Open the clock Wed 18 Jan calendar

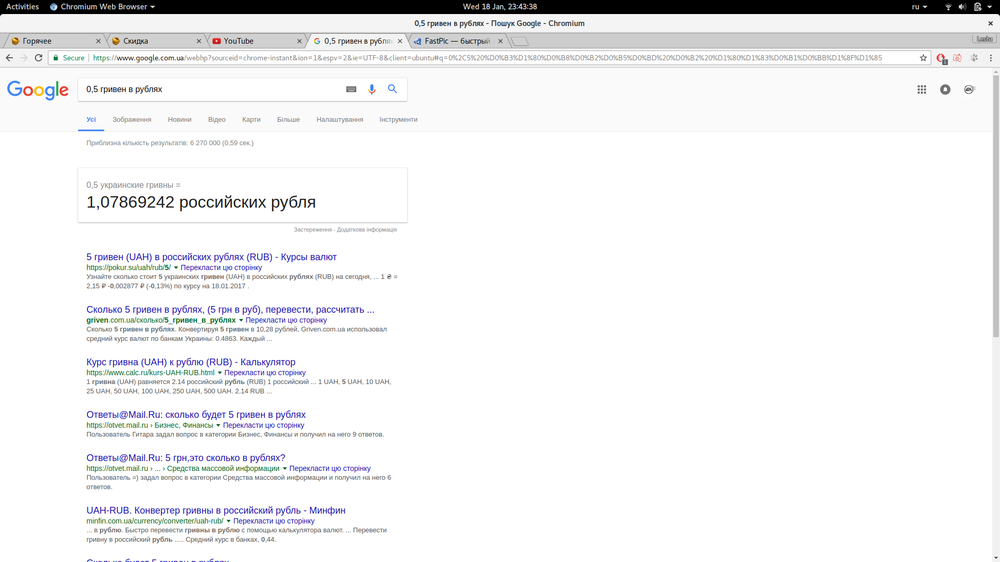coord(499,7)
